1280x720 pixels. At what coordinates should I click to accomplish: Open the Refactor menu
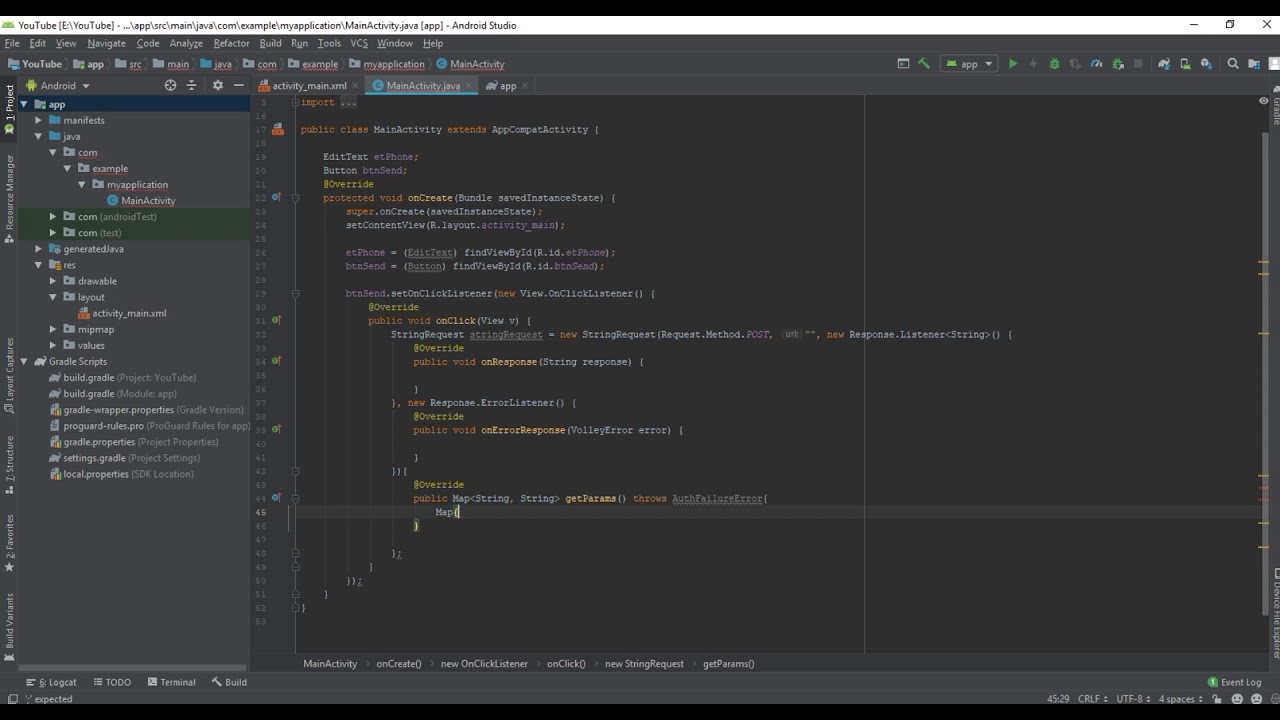[231, 43]
